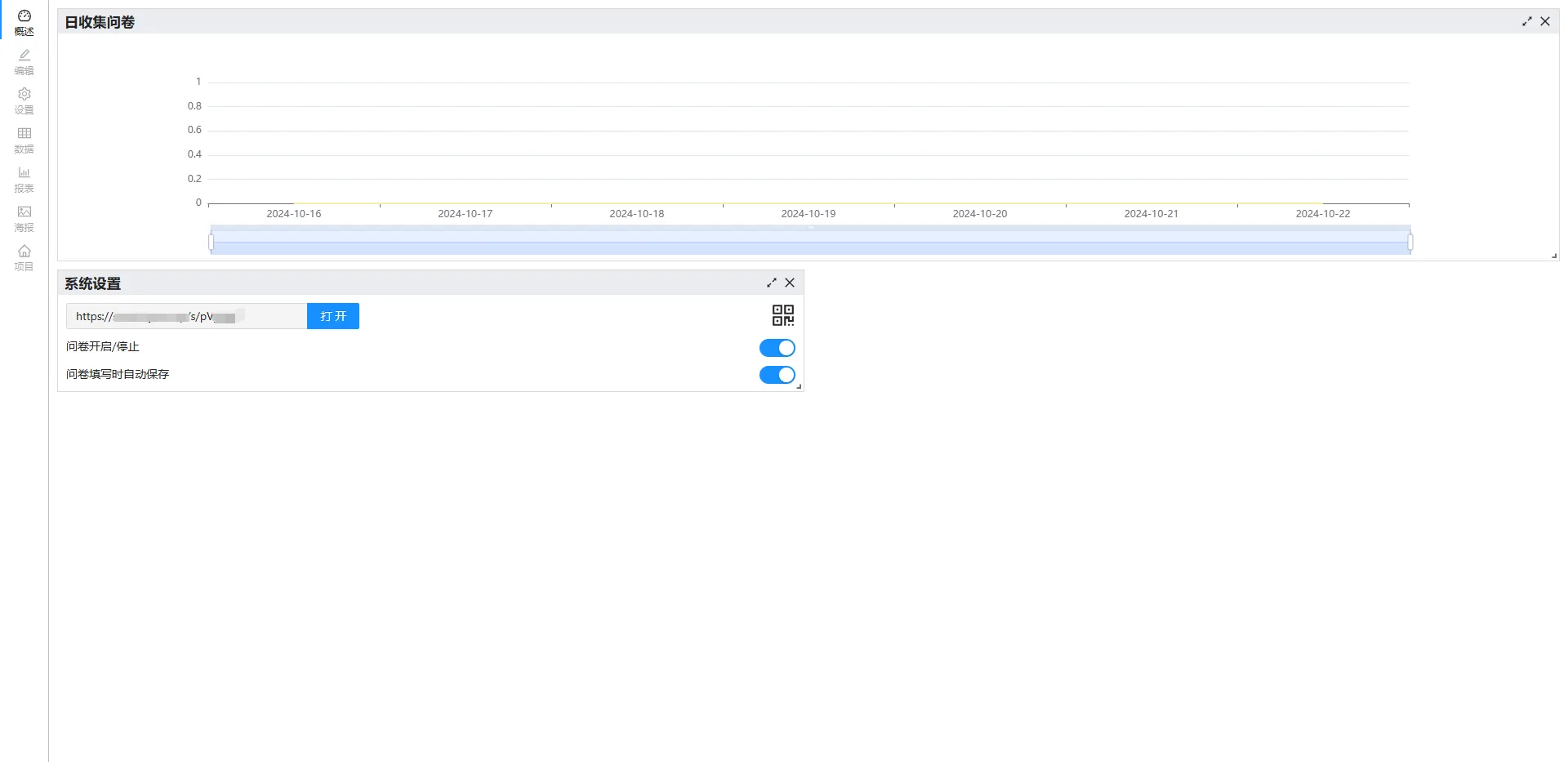Click the chart date range zoom bar
1568x762 pixels.
pos(811,240)
